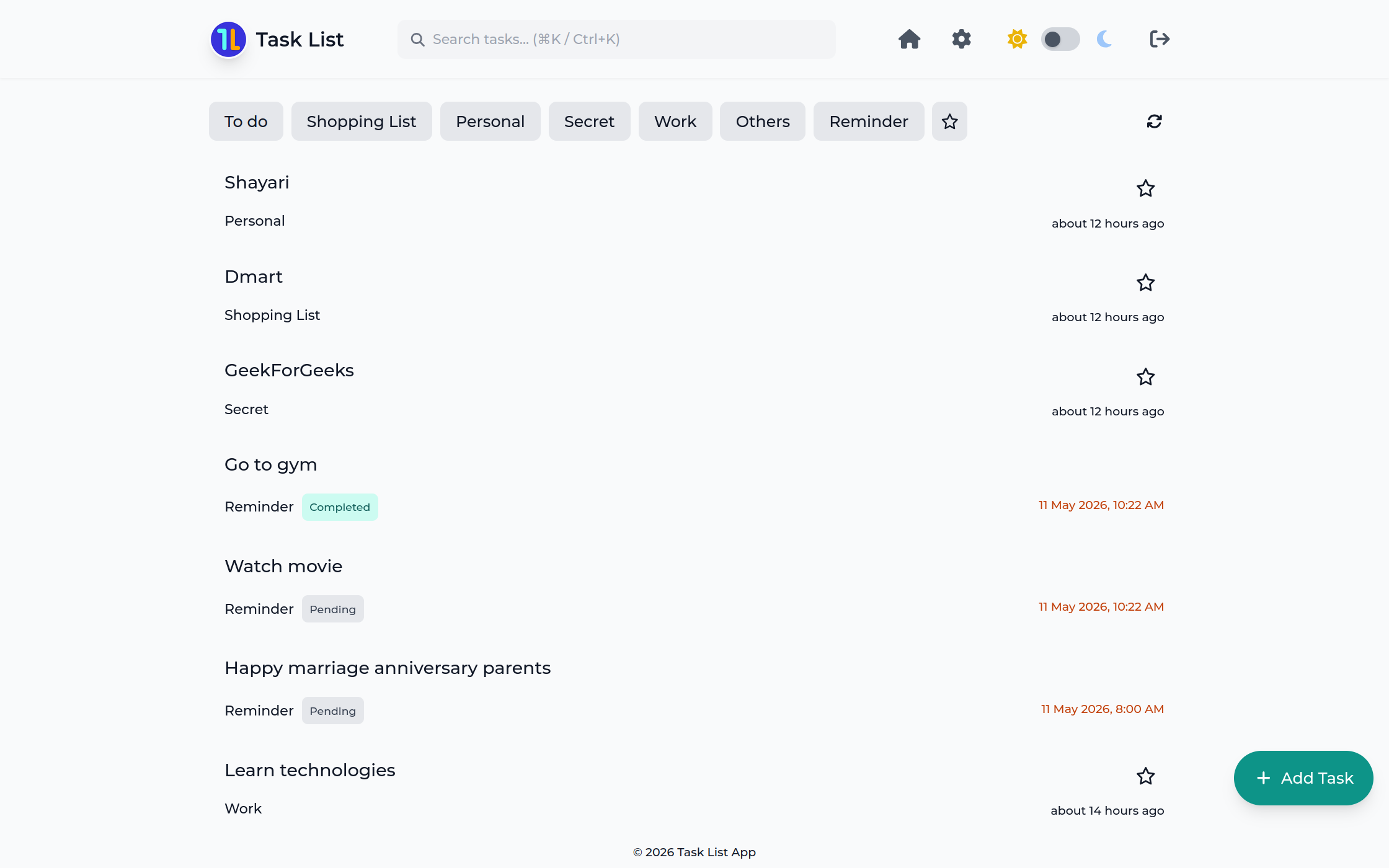Click the footer copyright text
The height and width of the screenshot is (868, 1389).
pos(694,852)
